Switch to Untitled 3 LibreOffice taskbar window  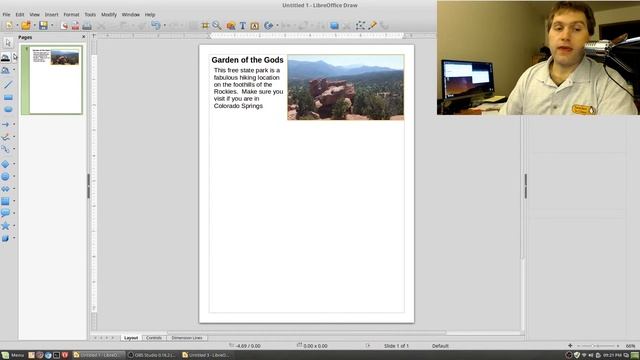pos(206,355)
